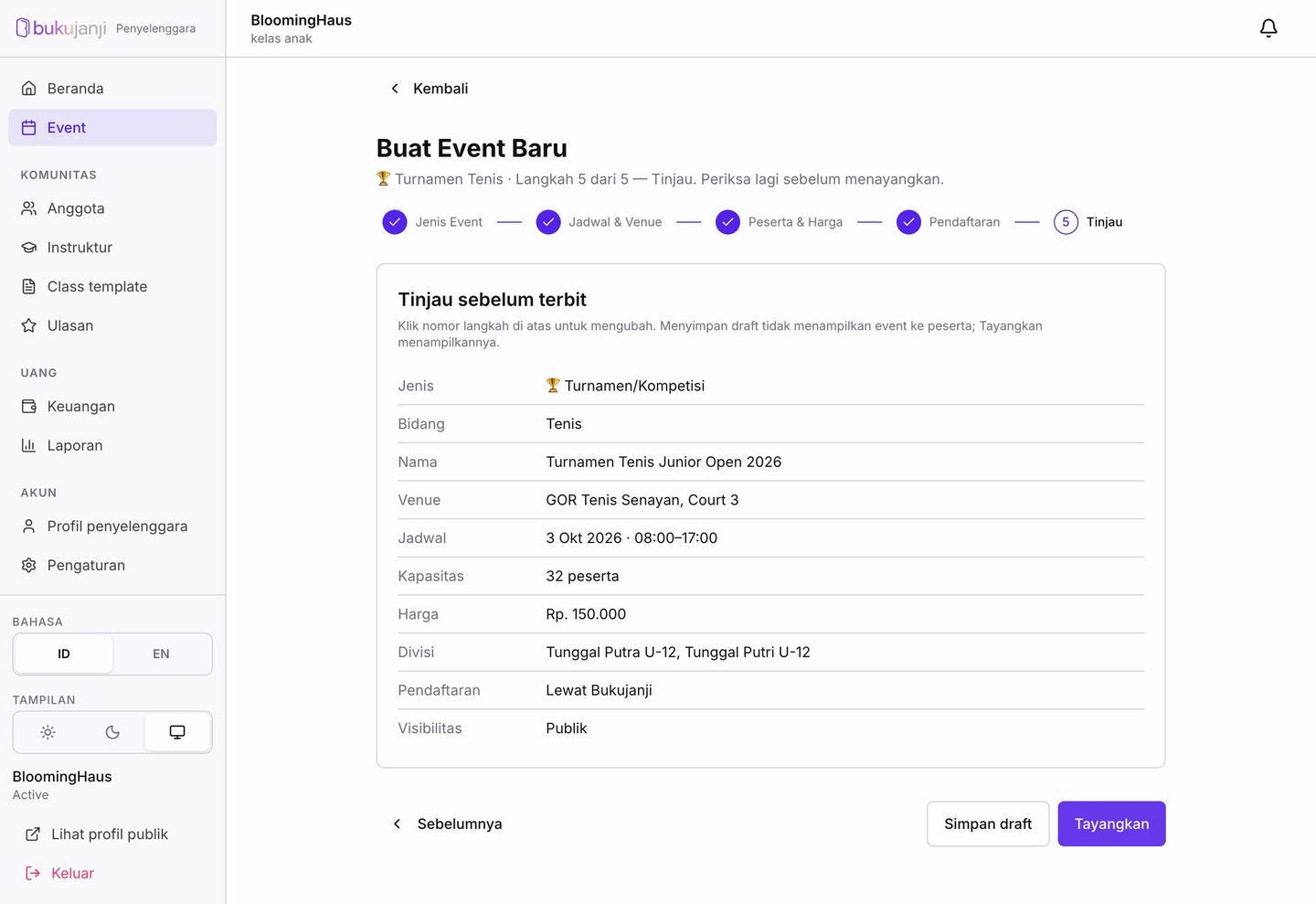Open Class template page
Viewport: 1316px width, 904px height.
tap(112, 287)
